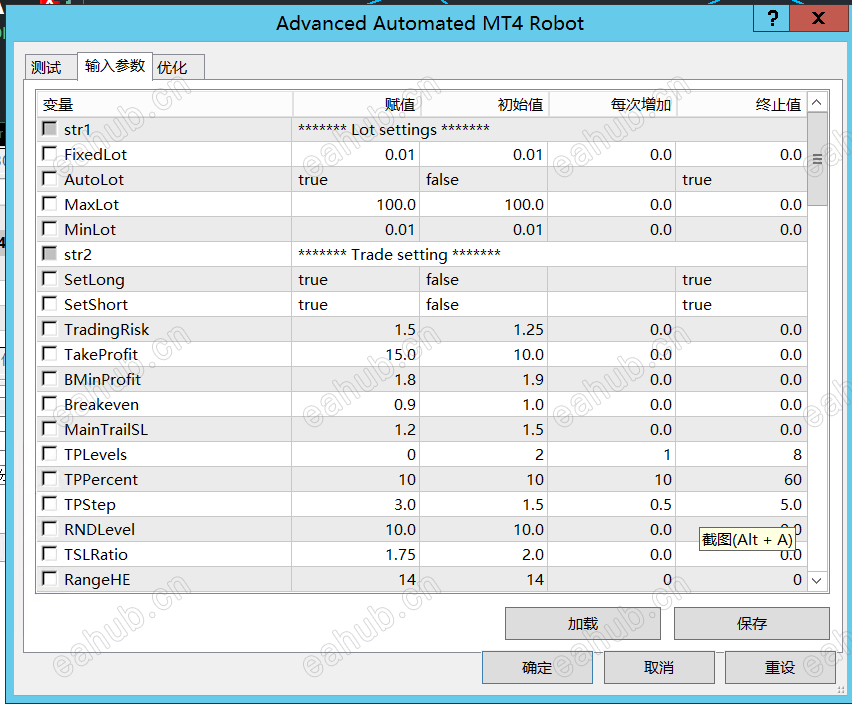
Task: Click the 加载 load button
Action: 582,624
